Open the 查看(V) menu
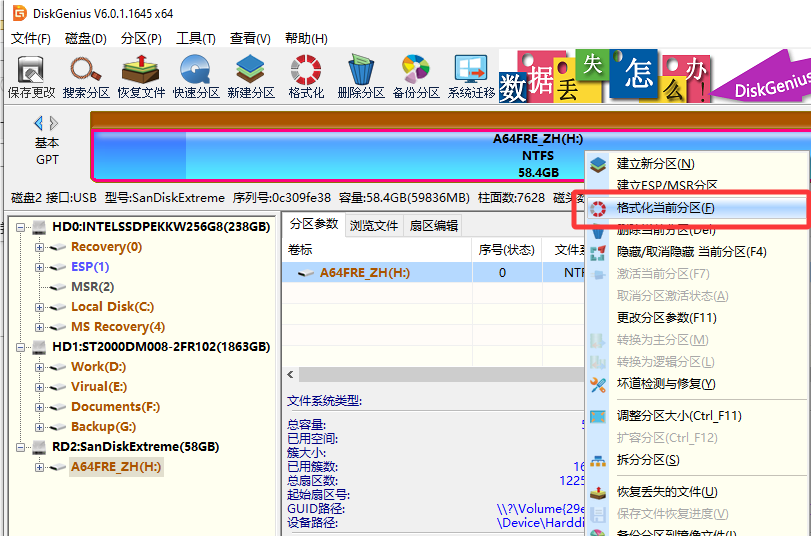The image size is (811, 536). 250,38
